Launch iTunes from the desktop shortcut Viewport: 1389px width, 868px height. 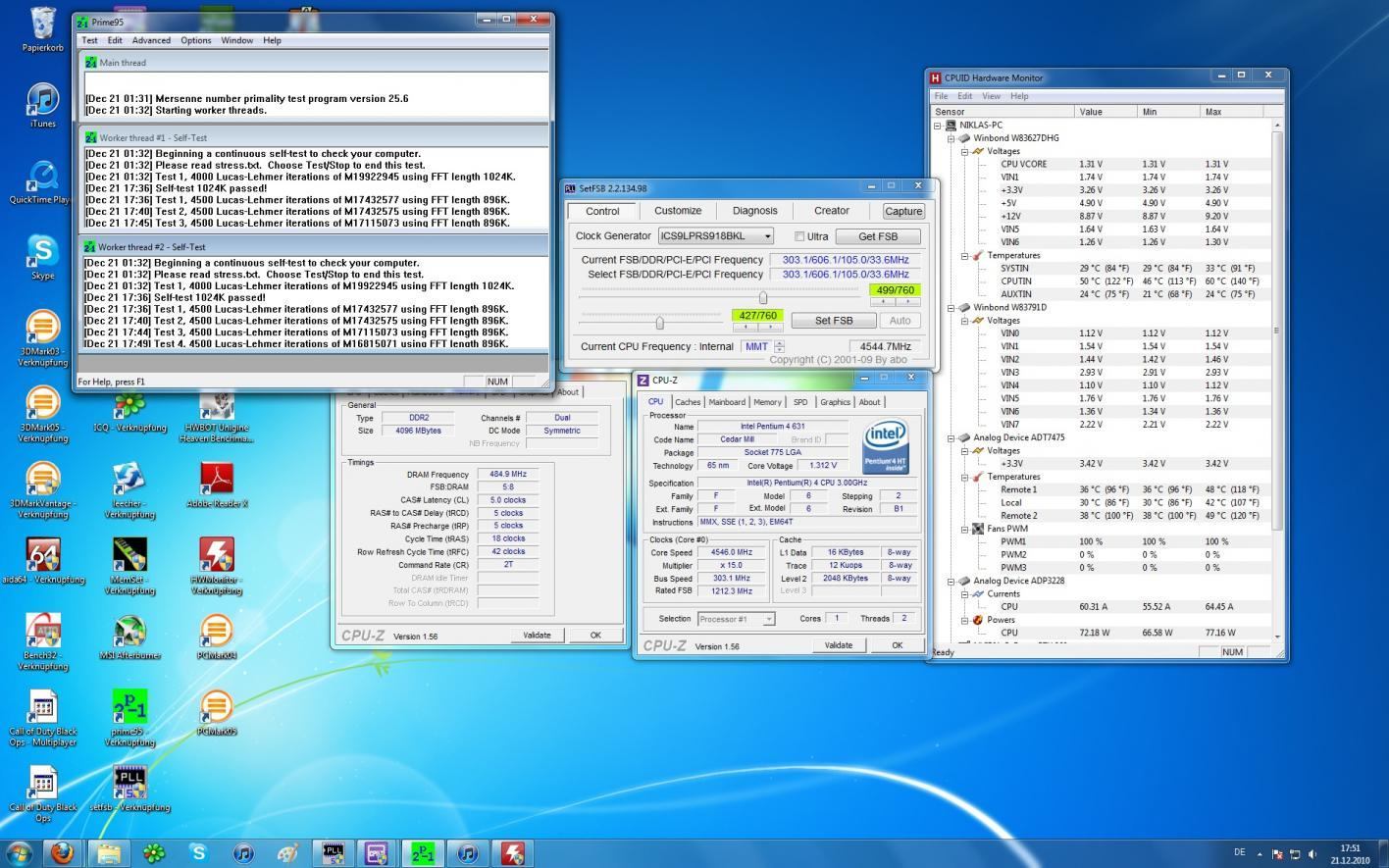(43, 106)
